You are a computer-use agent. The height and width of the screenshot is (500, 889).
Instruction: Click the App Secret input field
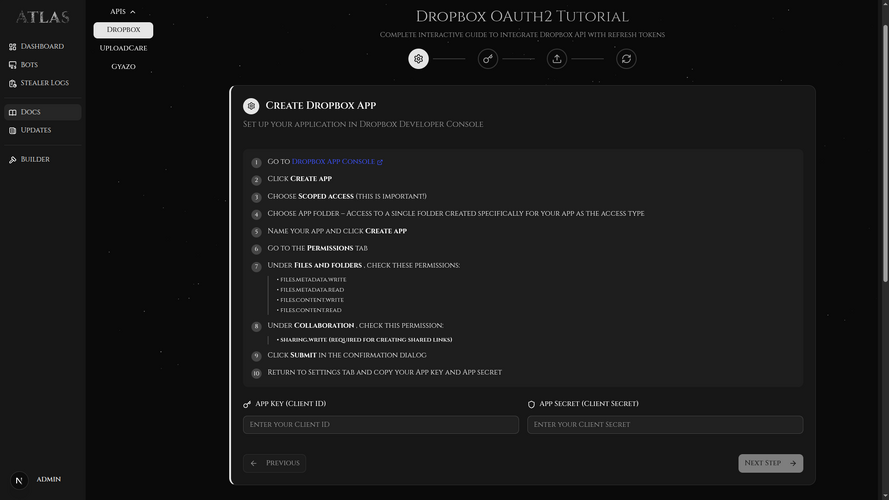point(665,425)
